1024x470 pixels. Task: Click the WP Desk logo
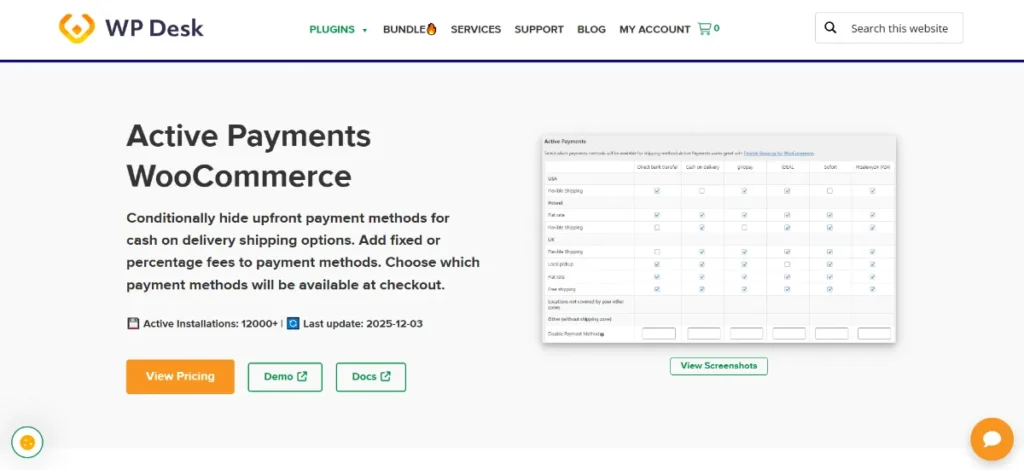(131, 29)
